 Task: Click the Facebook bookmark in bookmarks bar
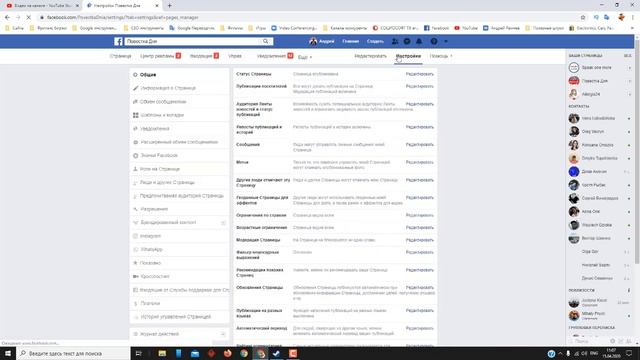click(436, 28)
